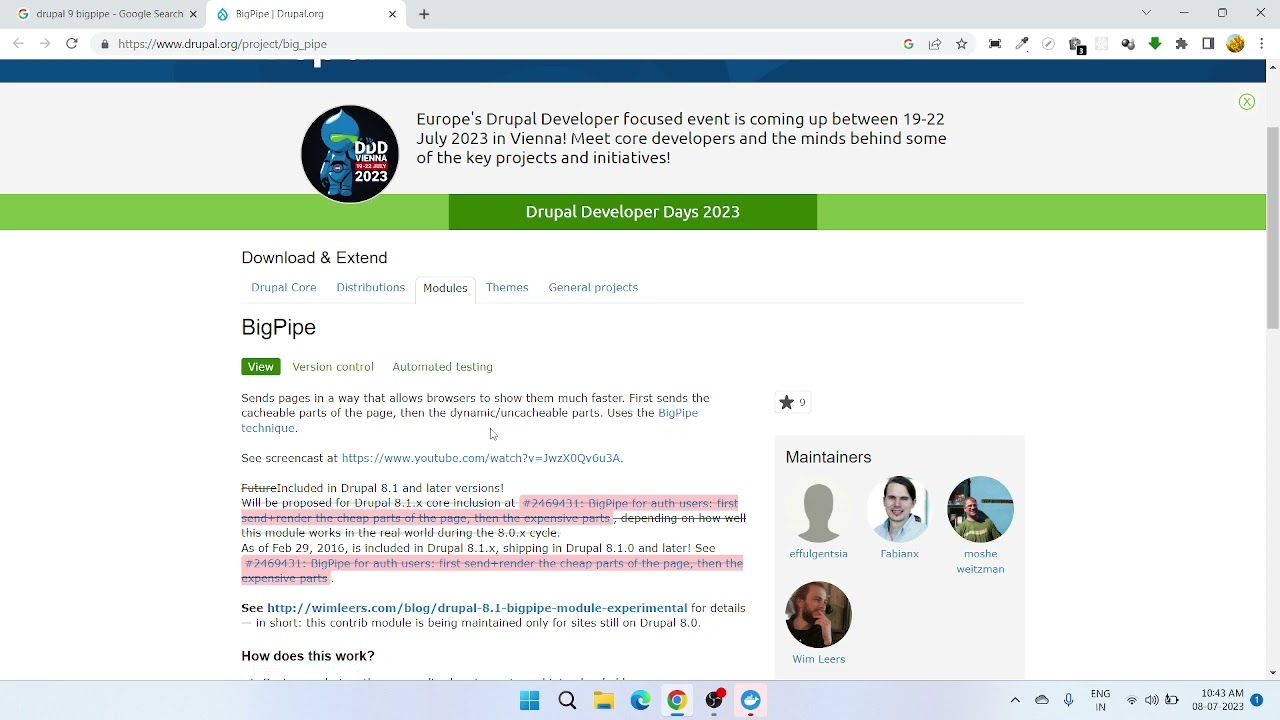Click the green View button
Viewport: 1280px width, 720px height.
(x=261, y=367)
